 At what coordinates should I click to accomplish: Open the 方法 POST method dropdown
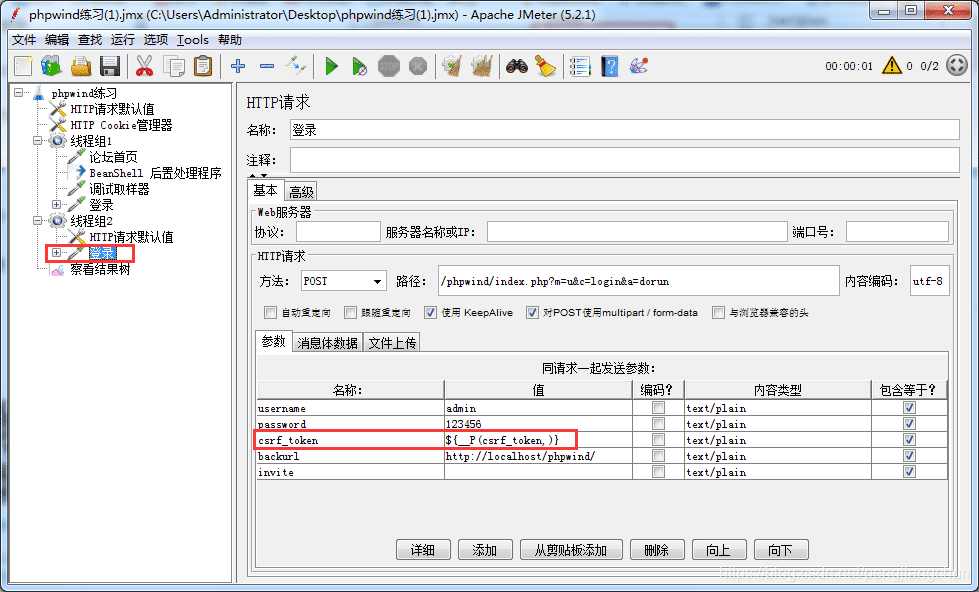tap(342, 282)
